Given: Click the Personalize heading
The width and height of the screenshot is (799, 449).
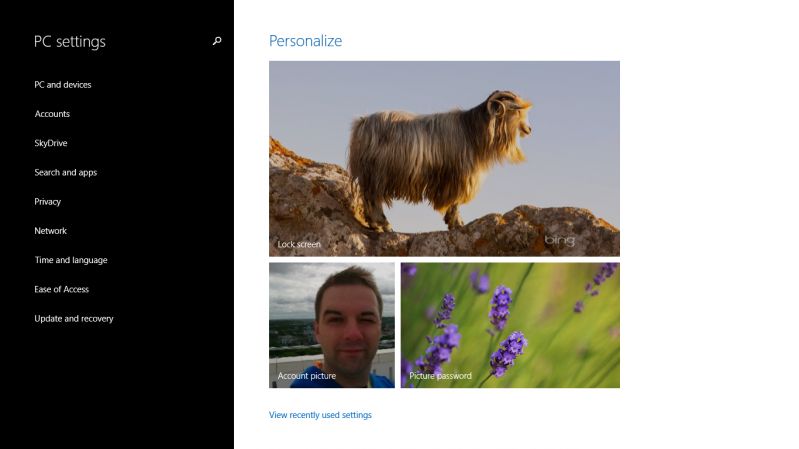Looking at the screenshot, I should [x=305, y=41].
